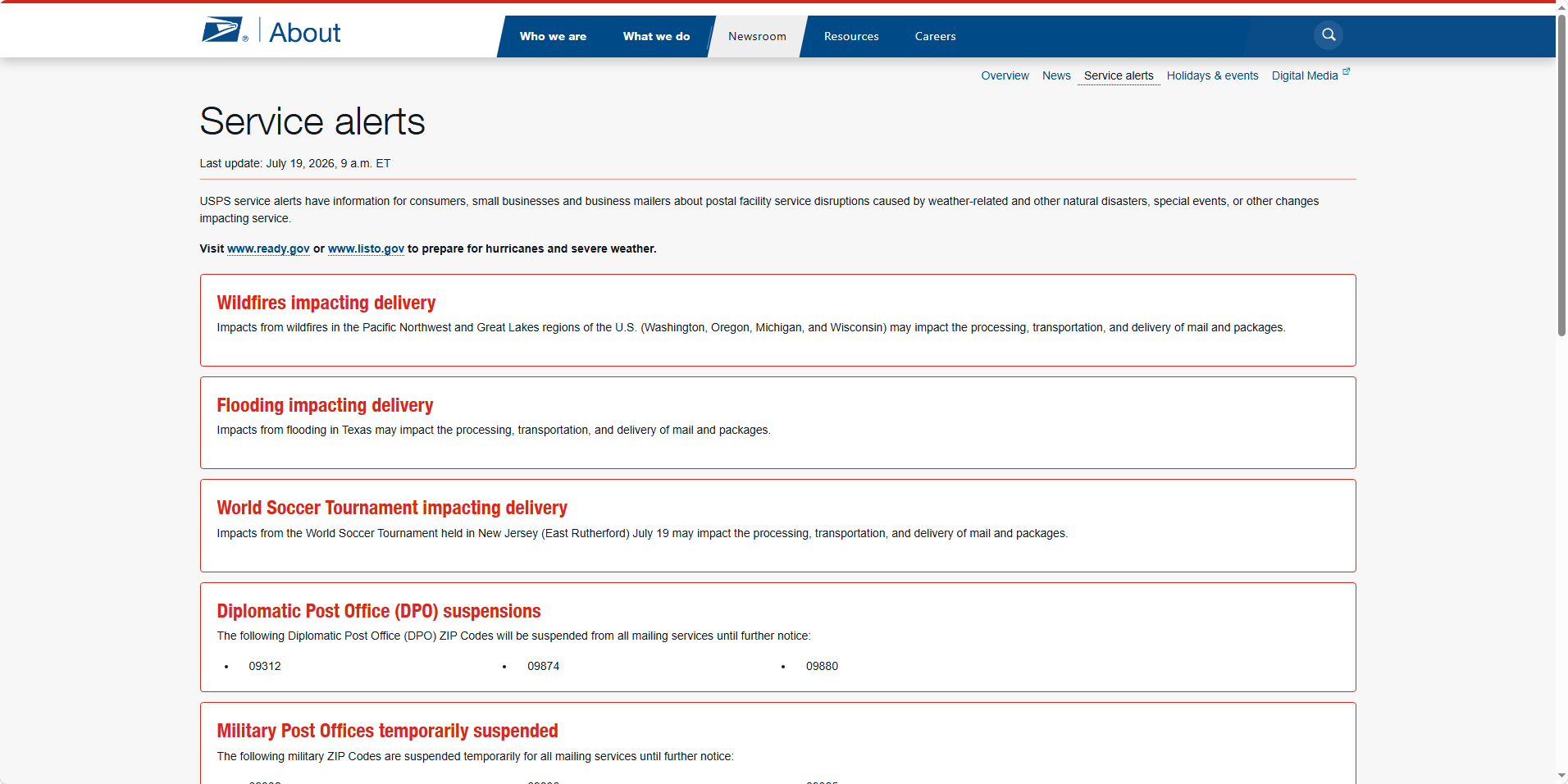Open the Resources menu
This screenshot has height=784, width=1568.
pyautogui.click(x=851, y=36)
